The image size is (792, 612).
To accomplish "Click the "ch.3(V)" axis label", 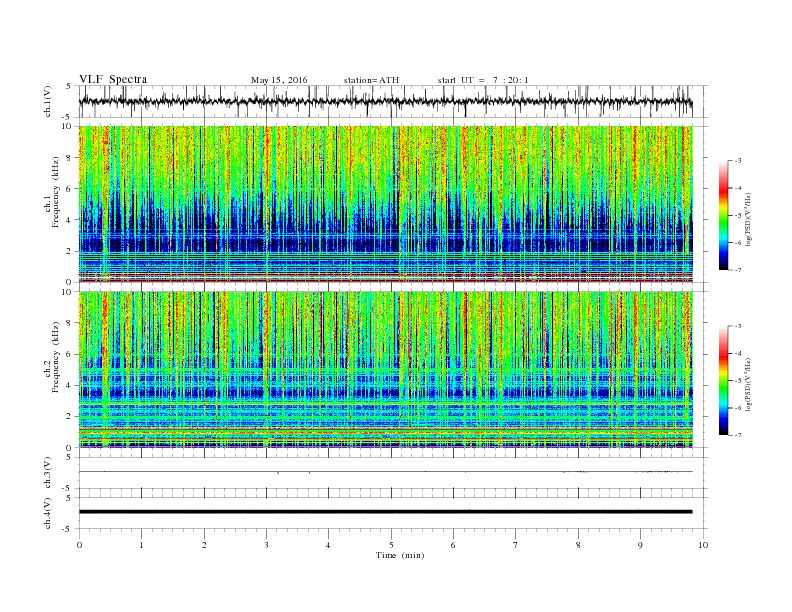I will [47, 473].
